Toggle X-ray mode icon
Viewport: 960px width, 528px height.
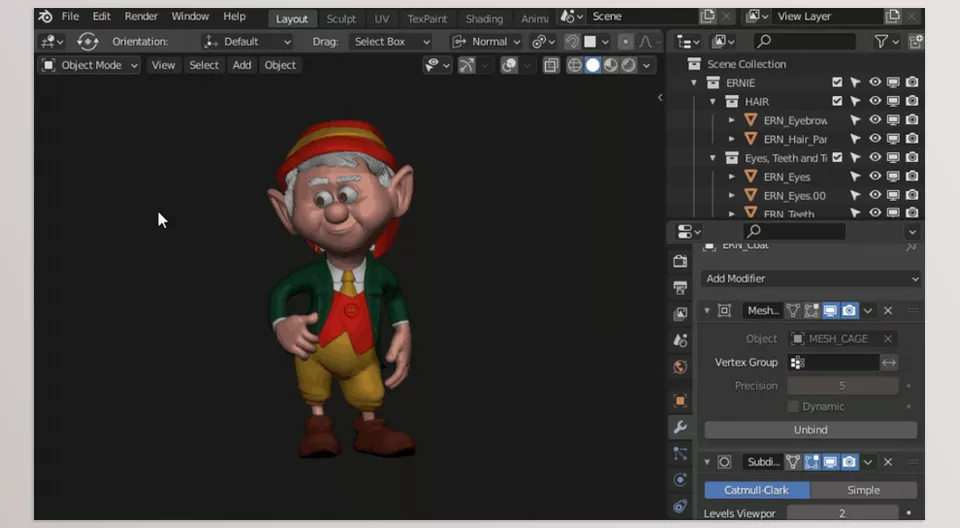point(551,65)
